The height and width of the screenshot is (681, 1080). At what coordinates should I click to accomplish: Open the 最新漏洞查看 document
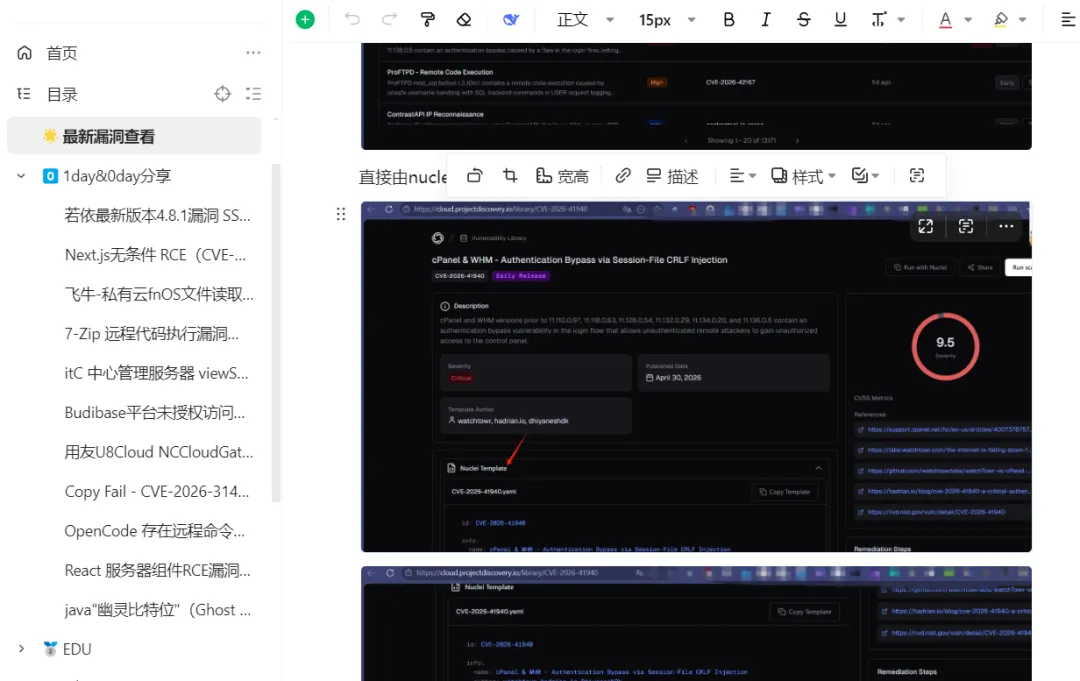[x=134, y=136]
